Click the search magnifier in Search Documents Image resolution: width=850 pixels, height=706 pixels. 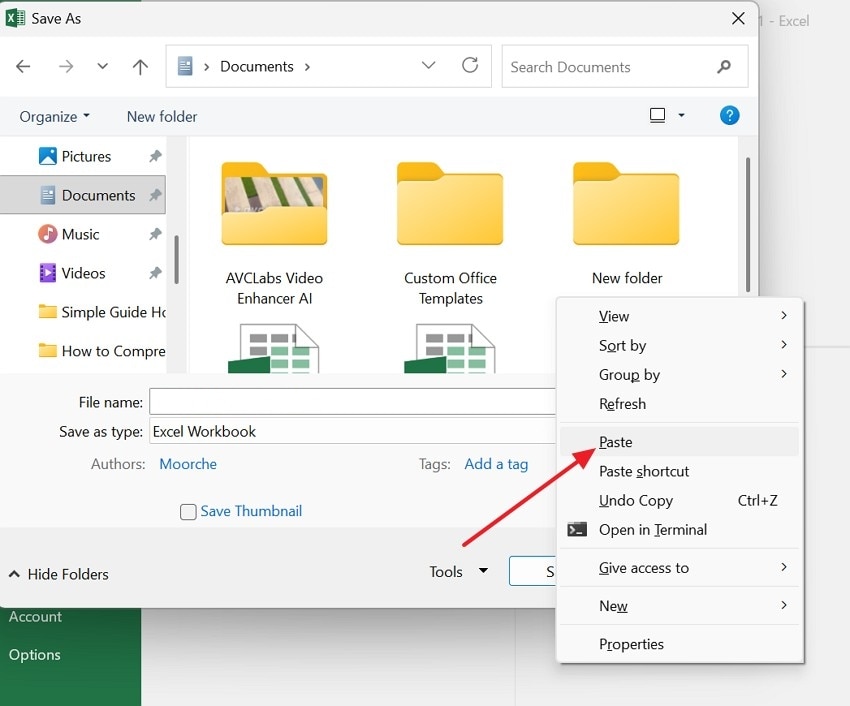(x=723, y=66)
